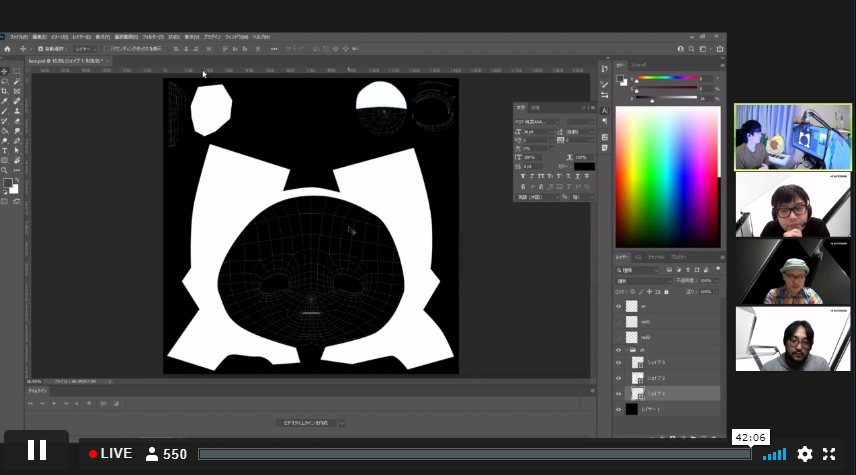Hide the シェイプ 1 layer
The height and width of the screenshot is (475, 856).
click(619, 394)
